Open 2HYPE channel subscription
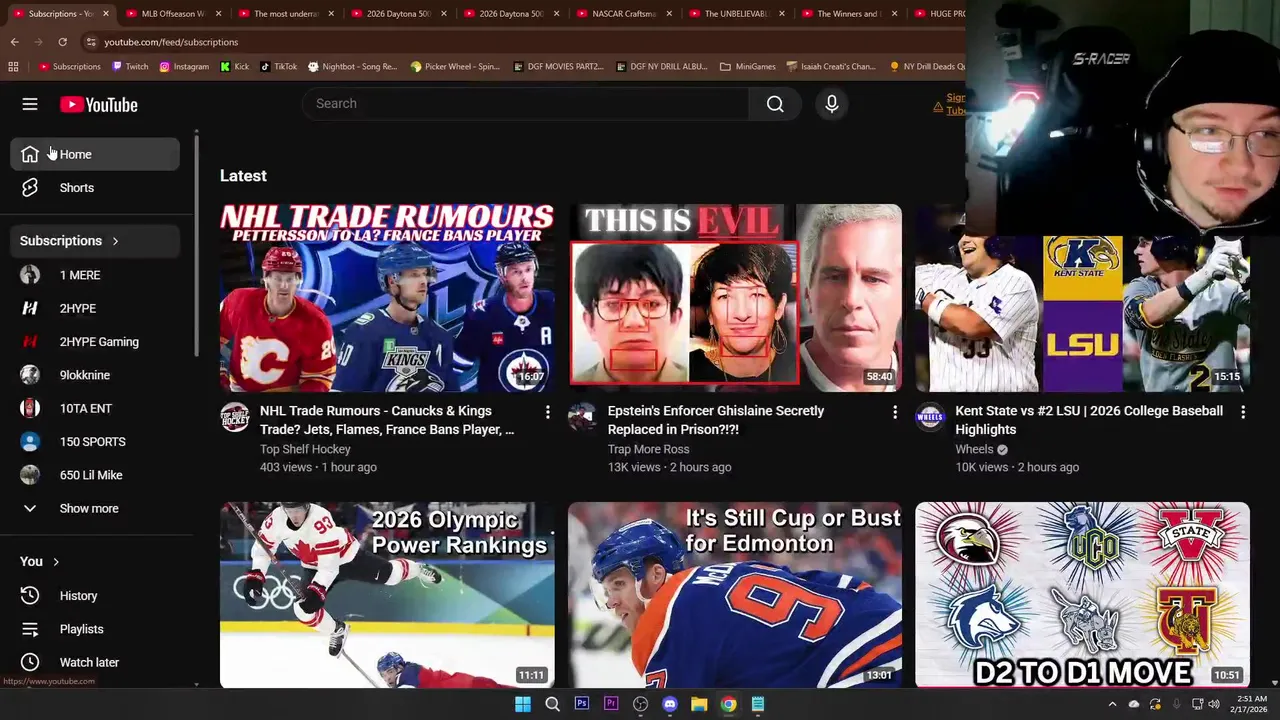Image resolution: width=1280 pixels, height=720 pixels. [x=95, y=308]
